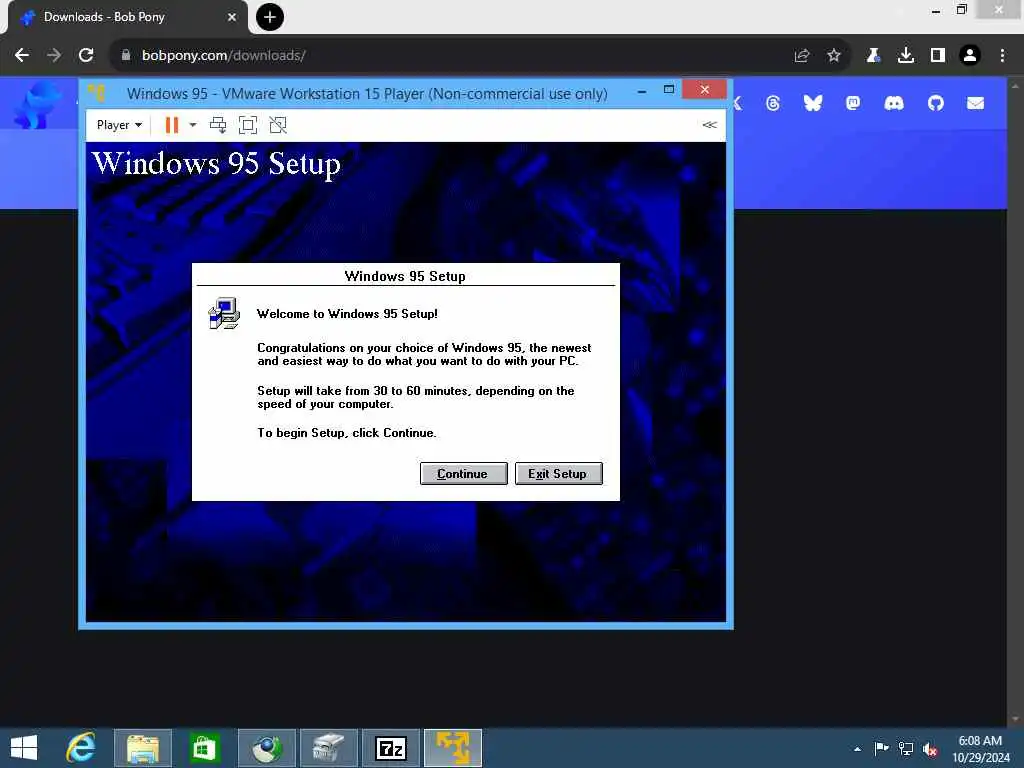Open File Explorer from taskbar
Screen dimensions: 1024x768
click(x=143, y=748)
